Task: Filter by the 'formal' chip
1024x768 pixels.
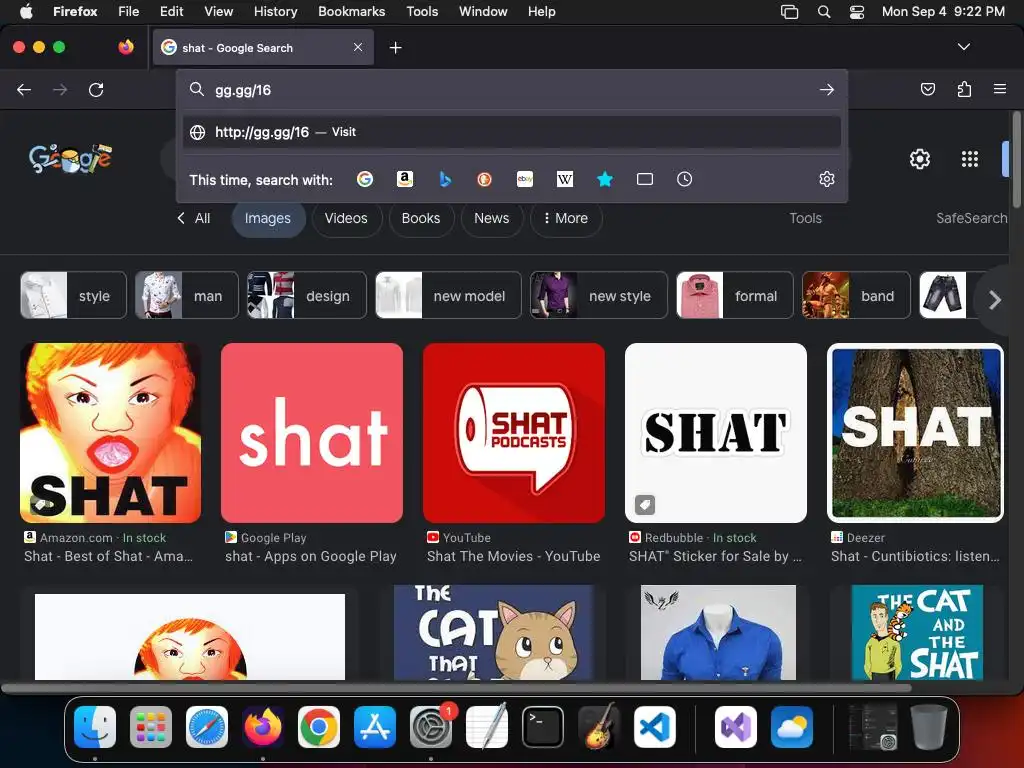Action: pos(735,295)
